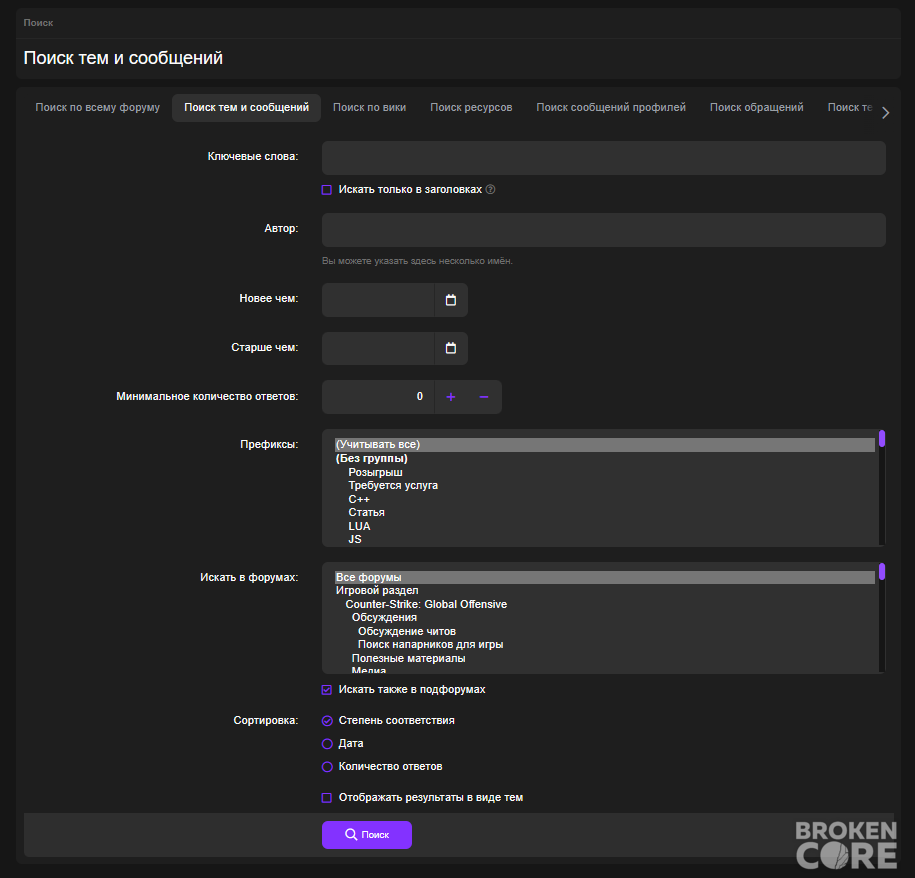Select Counter-Strike: Global Offensive forum
The width and height of the screenshot is (915, 878).
tap(605, 604)
